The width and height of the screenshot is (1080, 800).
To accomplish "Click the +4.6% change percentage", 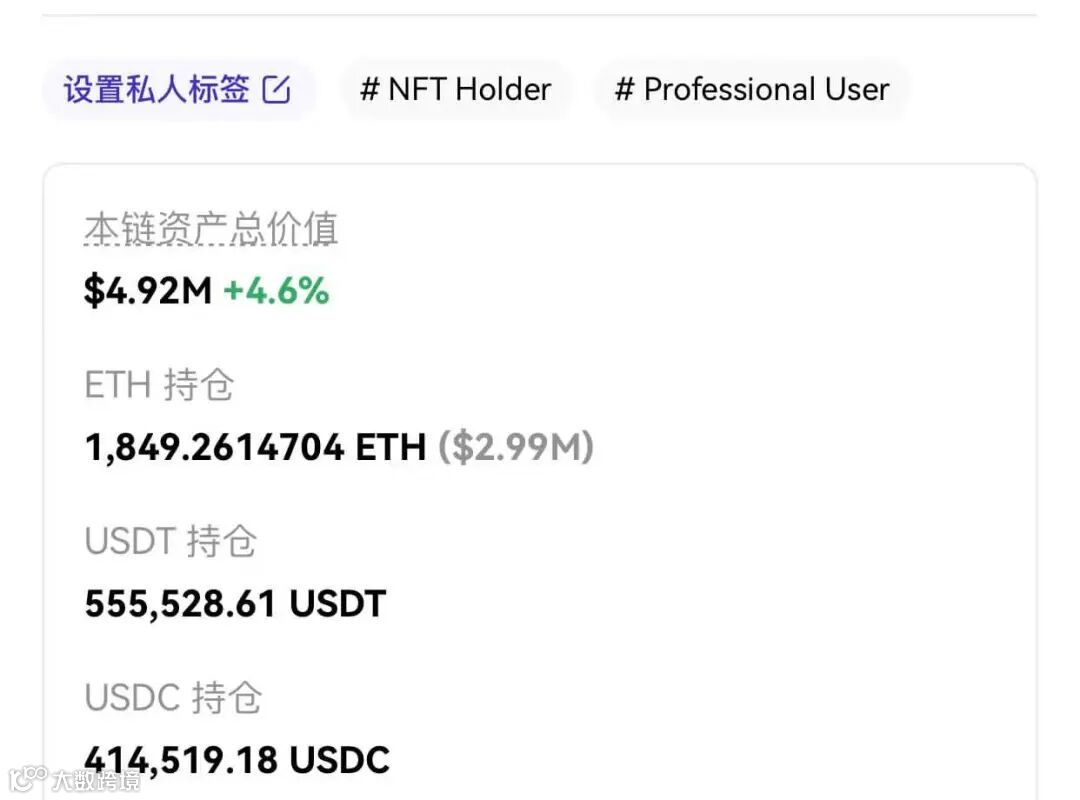I will (x=276, y=290).
